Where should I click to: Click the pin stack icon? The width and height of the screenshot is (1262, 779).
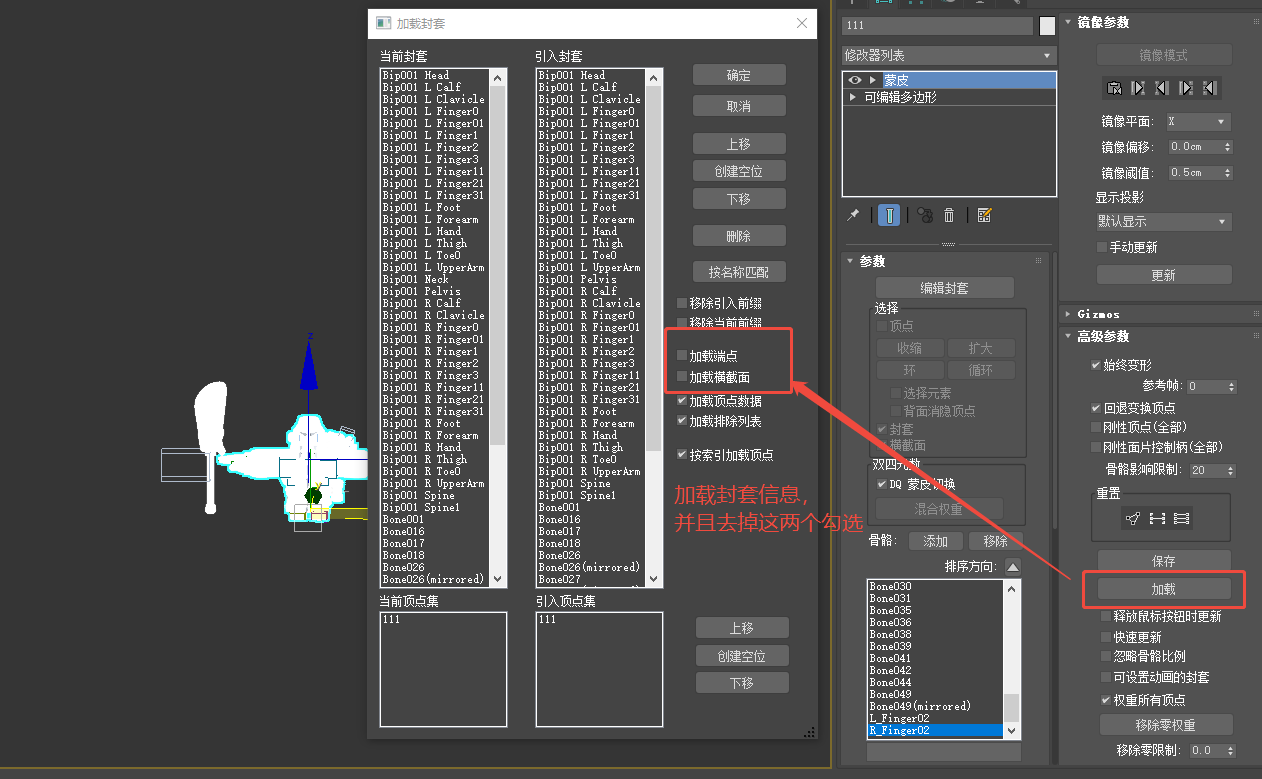[x=853, y=215]
